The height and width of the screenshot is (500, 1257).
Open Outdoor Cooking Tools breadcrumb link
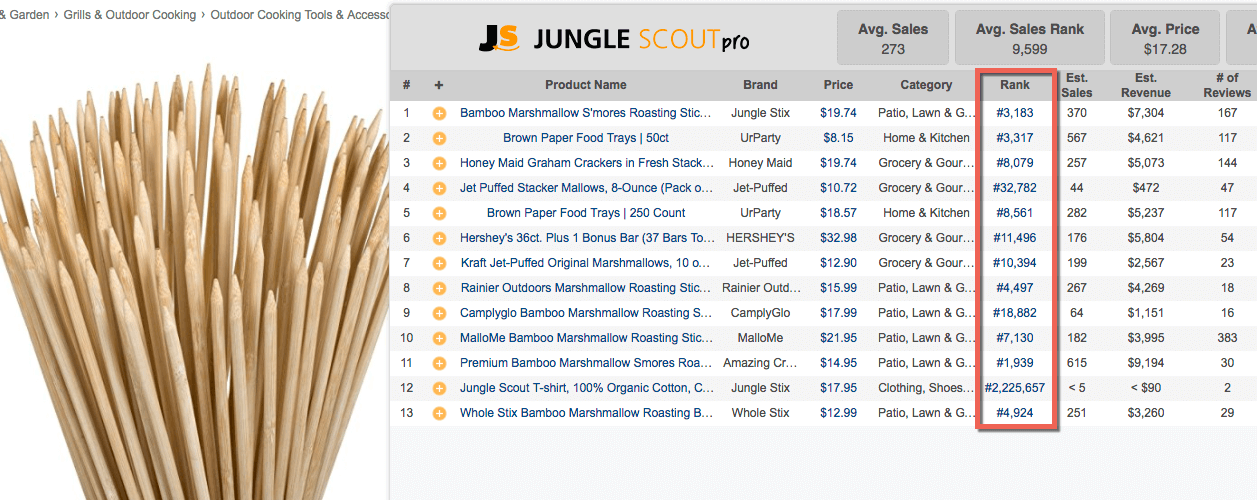click(300, 15)
